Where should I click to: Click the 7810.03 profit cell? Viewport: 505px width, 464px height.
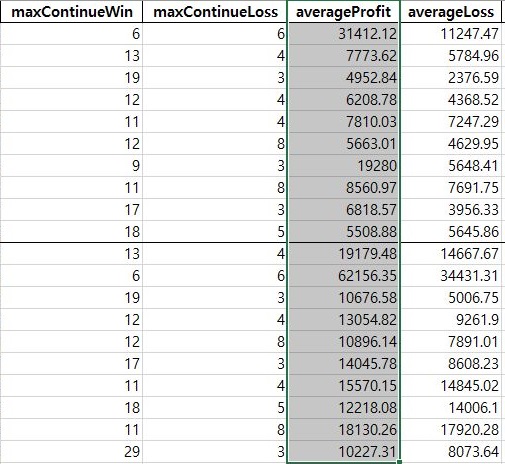coord(343,122)
